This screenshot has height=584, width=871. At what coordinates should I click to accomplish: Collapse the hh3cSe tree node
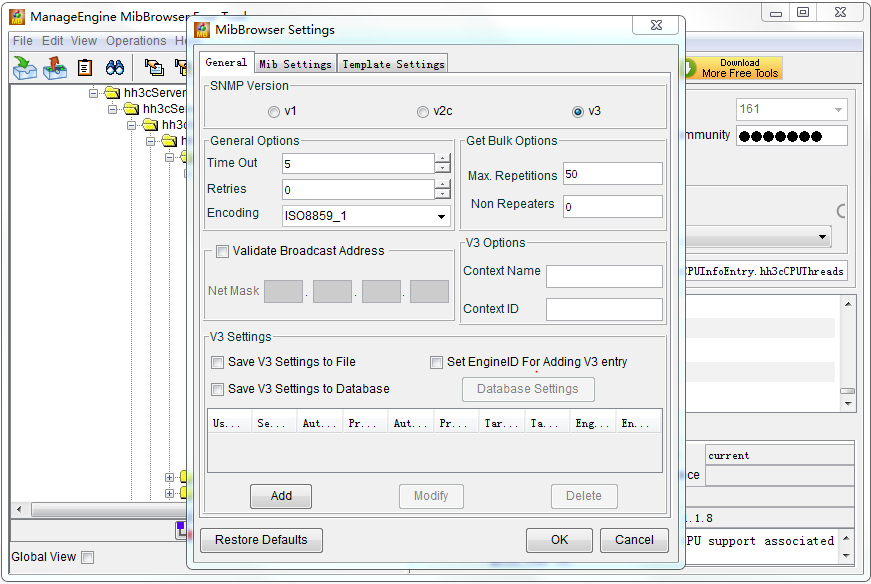pos(112,109)
